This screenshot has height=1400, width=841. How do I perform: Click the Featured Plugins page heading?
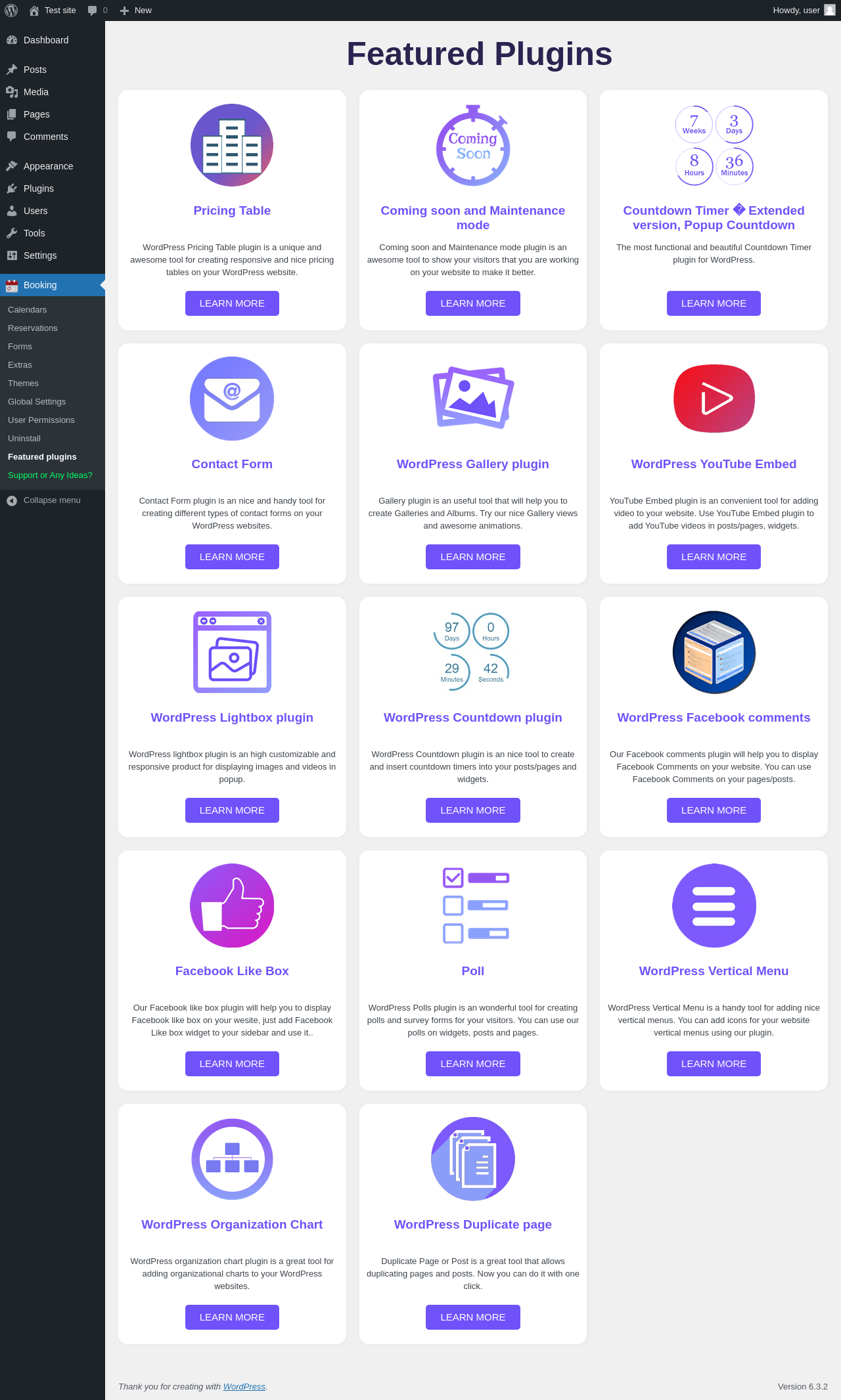pyautogui.click(x=480, y=54)
